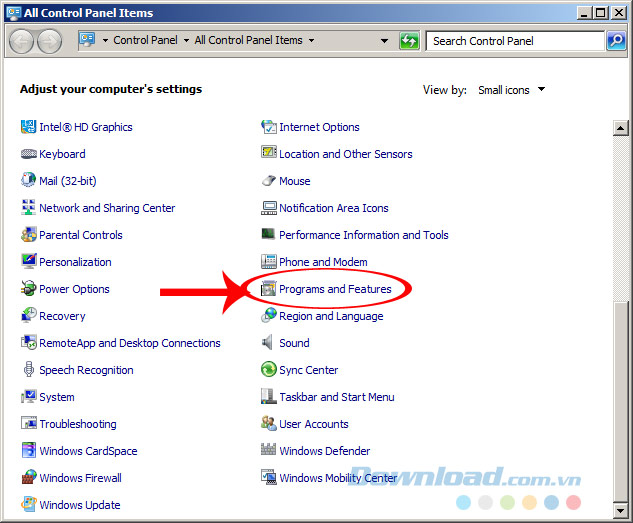The image size is (633, 523).
Task: Open the Troubleshooting link
Action: (x=78, y=424)
